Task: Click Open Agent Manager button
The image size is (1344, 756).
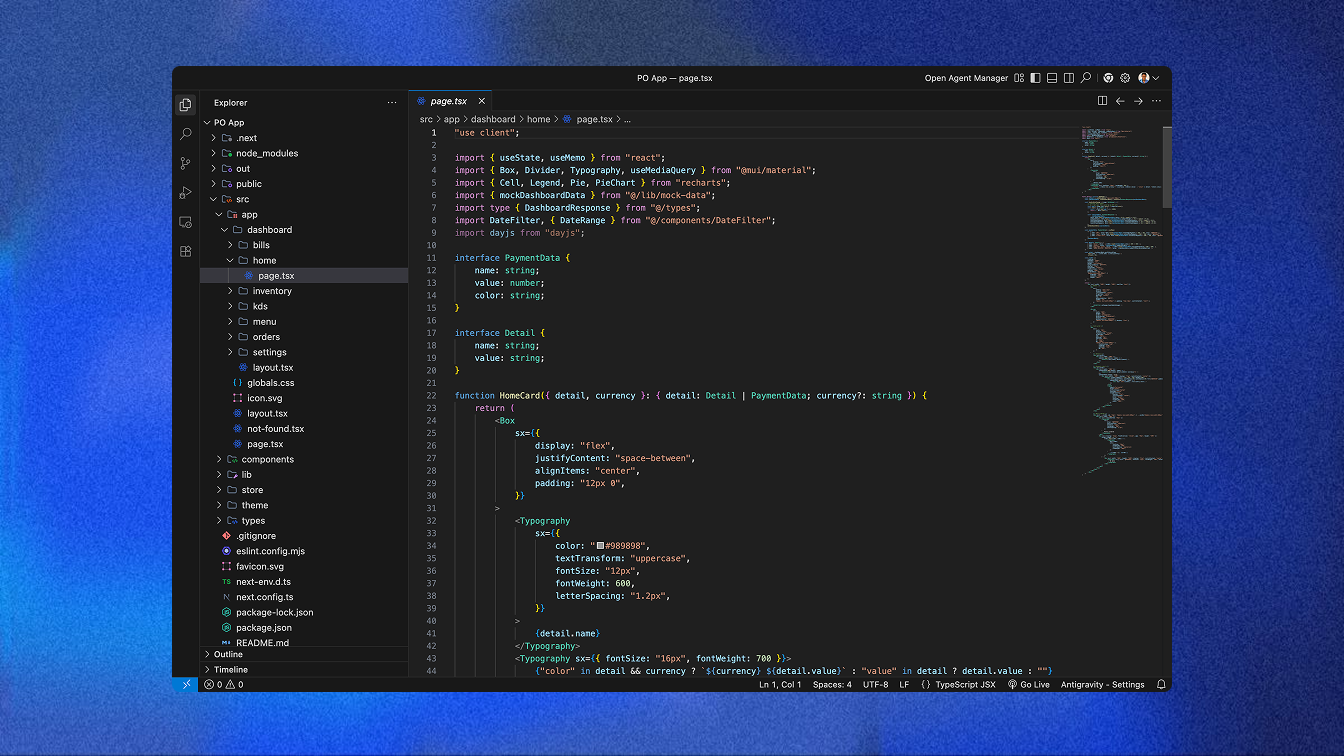Action: tap(966, 78)
